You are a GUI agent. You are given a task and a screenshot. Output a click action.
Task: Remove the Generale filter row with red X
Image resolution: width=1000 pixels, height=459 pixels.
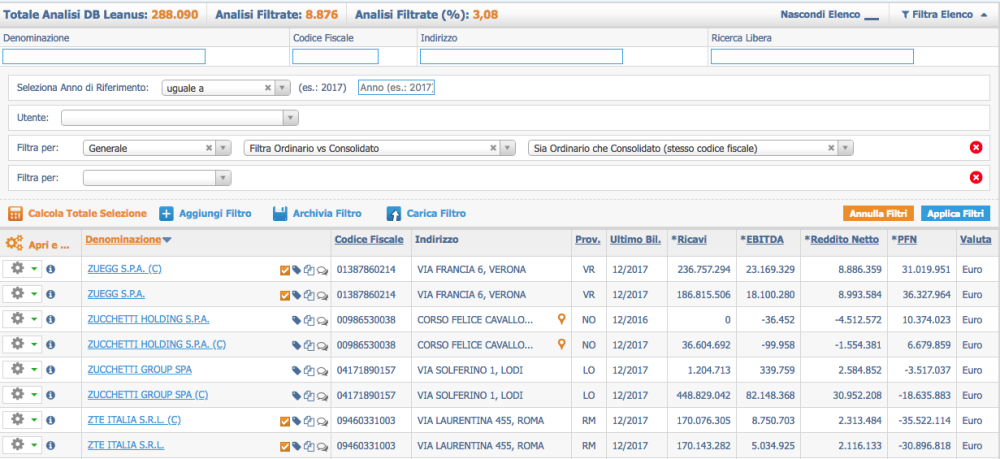tap(975, 148)
